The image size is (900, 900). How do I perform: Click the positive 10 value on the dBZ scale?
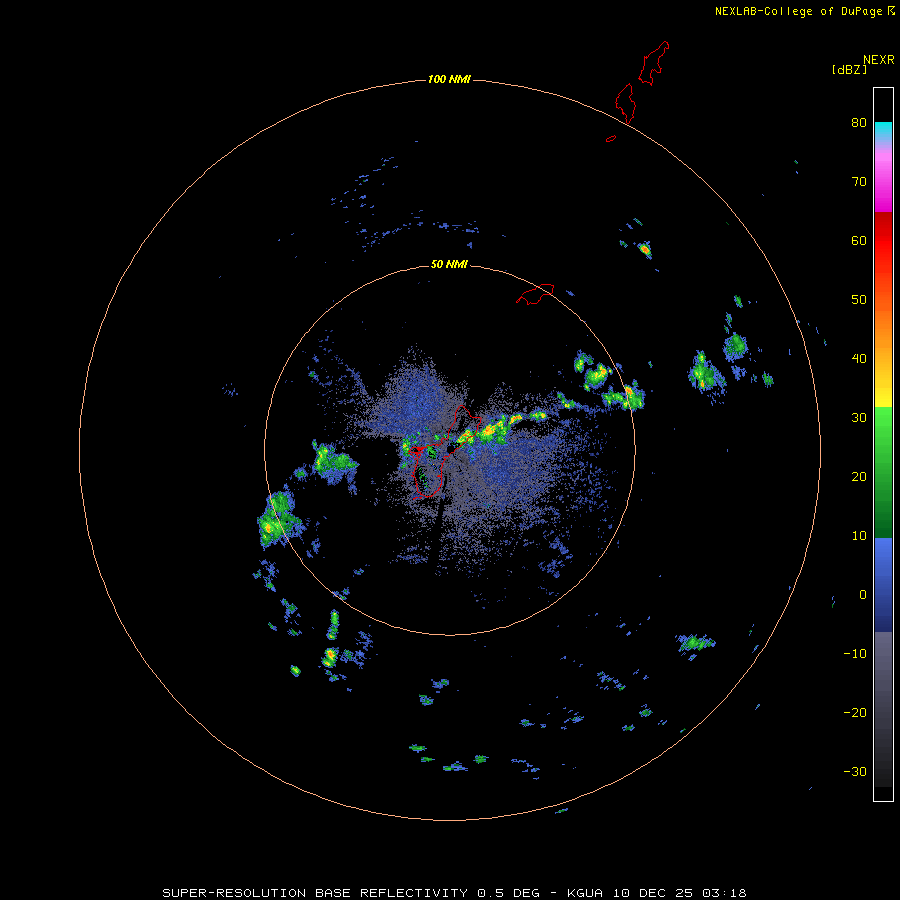pos(859,536)
